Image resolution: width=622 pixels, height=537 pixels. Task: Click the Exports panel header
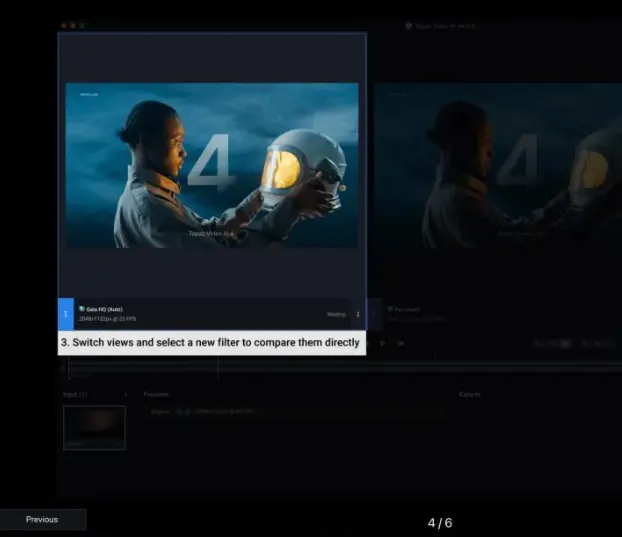[x=470, y=394]
